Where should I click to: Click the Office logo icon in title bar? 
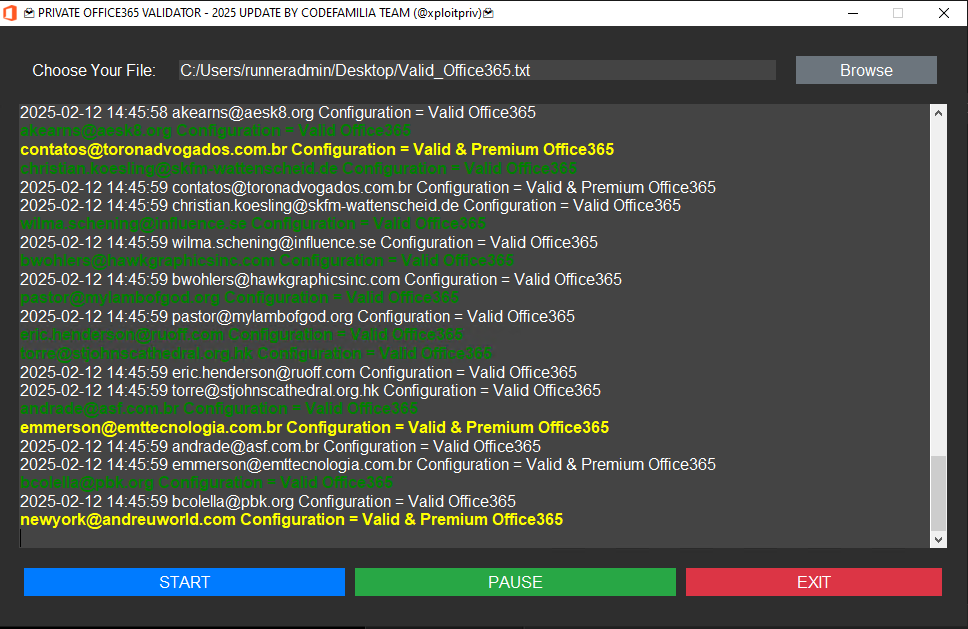tap(9, 13)
